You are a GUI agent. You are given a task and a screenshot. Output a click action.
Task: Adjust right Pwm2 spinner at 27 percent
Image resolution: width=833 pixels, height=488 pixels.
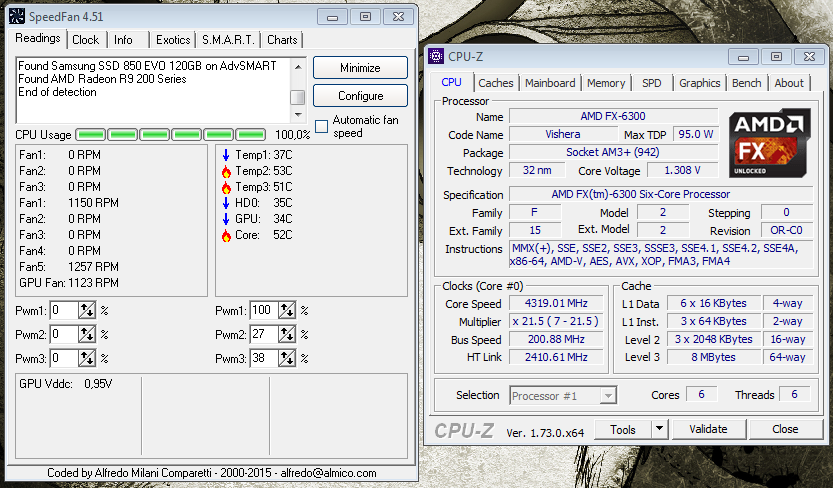287,335
